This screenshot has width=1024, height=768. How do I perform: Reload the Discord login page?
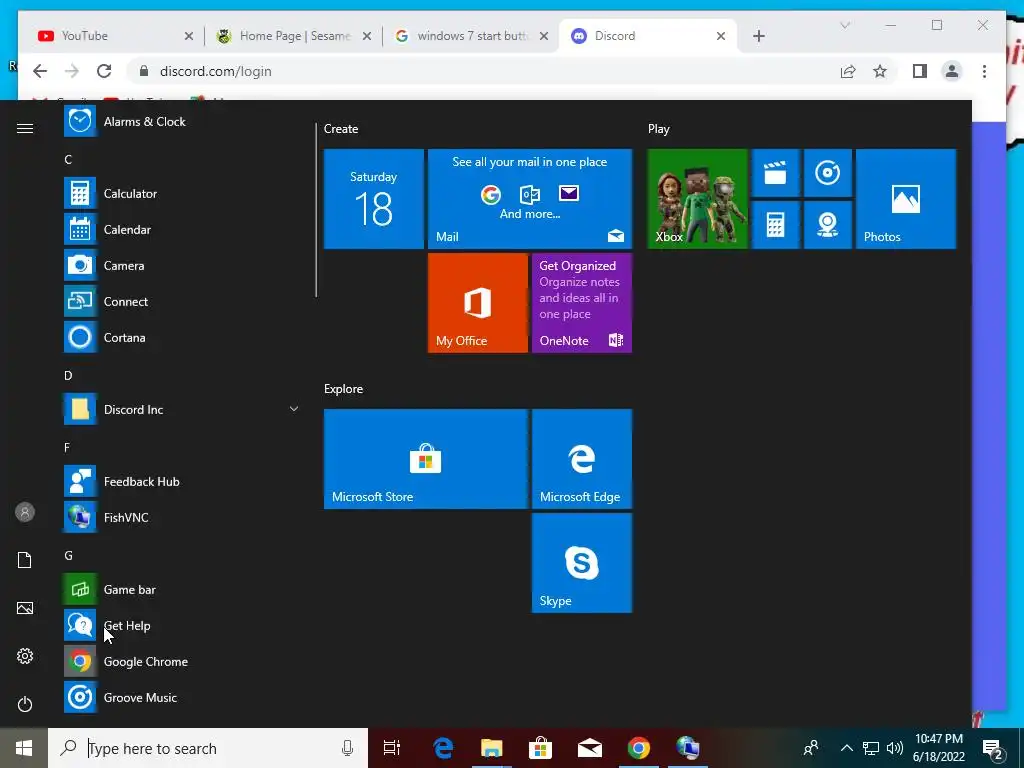point(104,71)
